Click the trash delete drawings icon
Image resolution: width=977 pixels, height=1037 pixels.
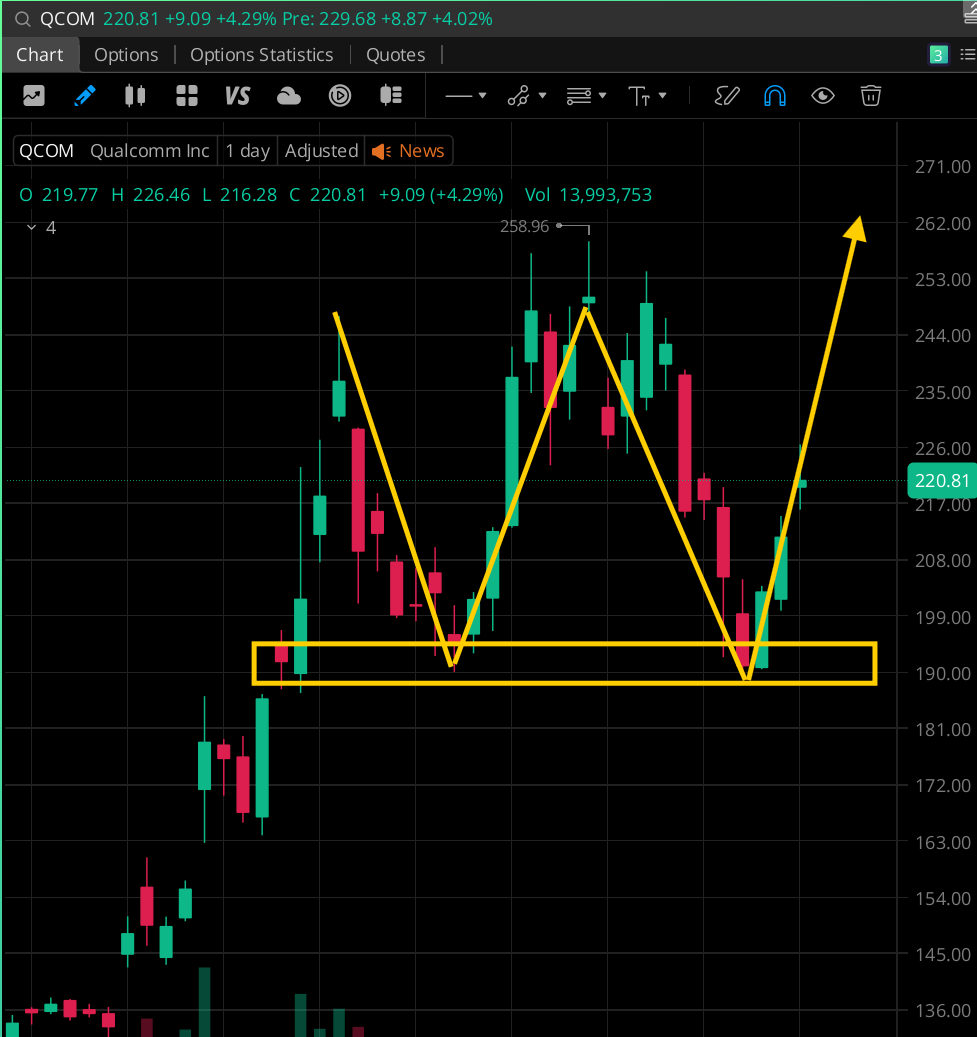tap(871, 96)
